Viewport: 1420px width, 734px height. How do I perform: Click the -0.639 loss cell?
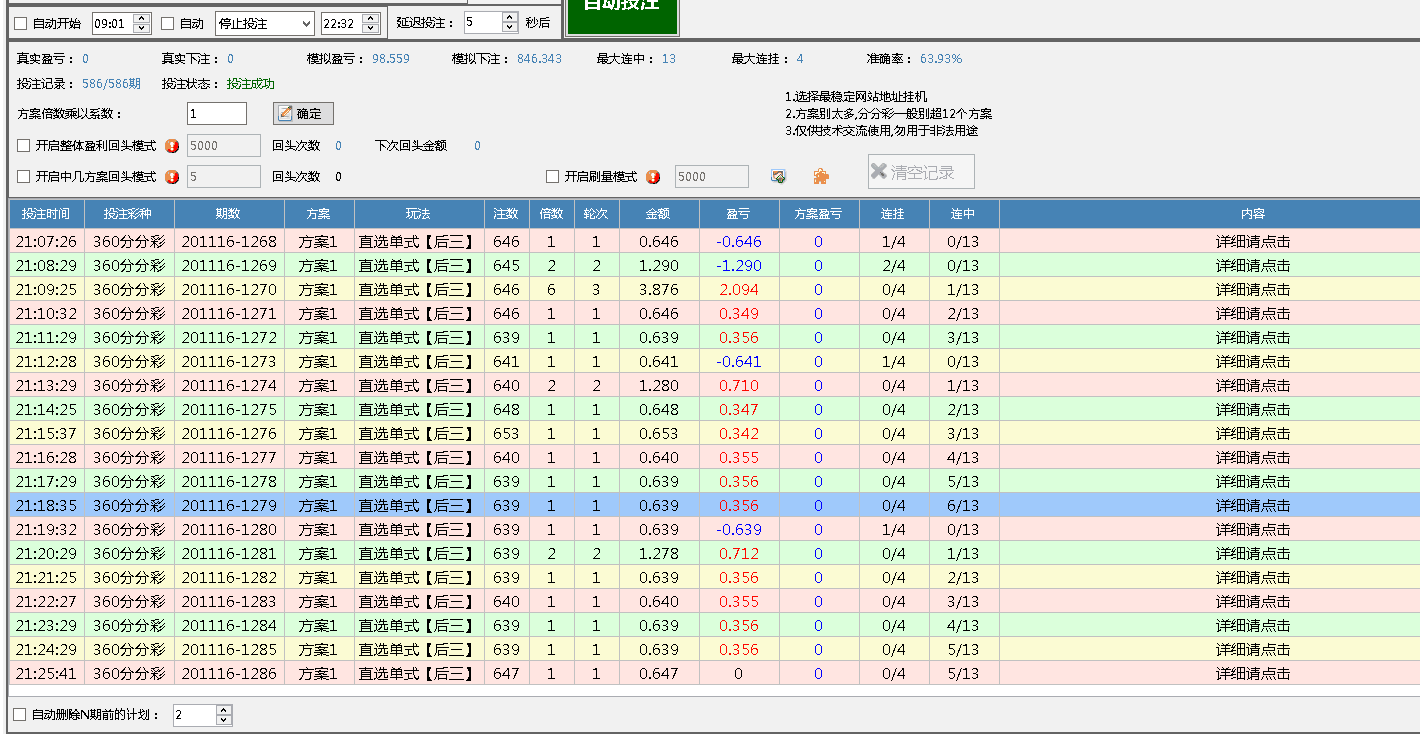pyautogui.click(x=739, y=530)
